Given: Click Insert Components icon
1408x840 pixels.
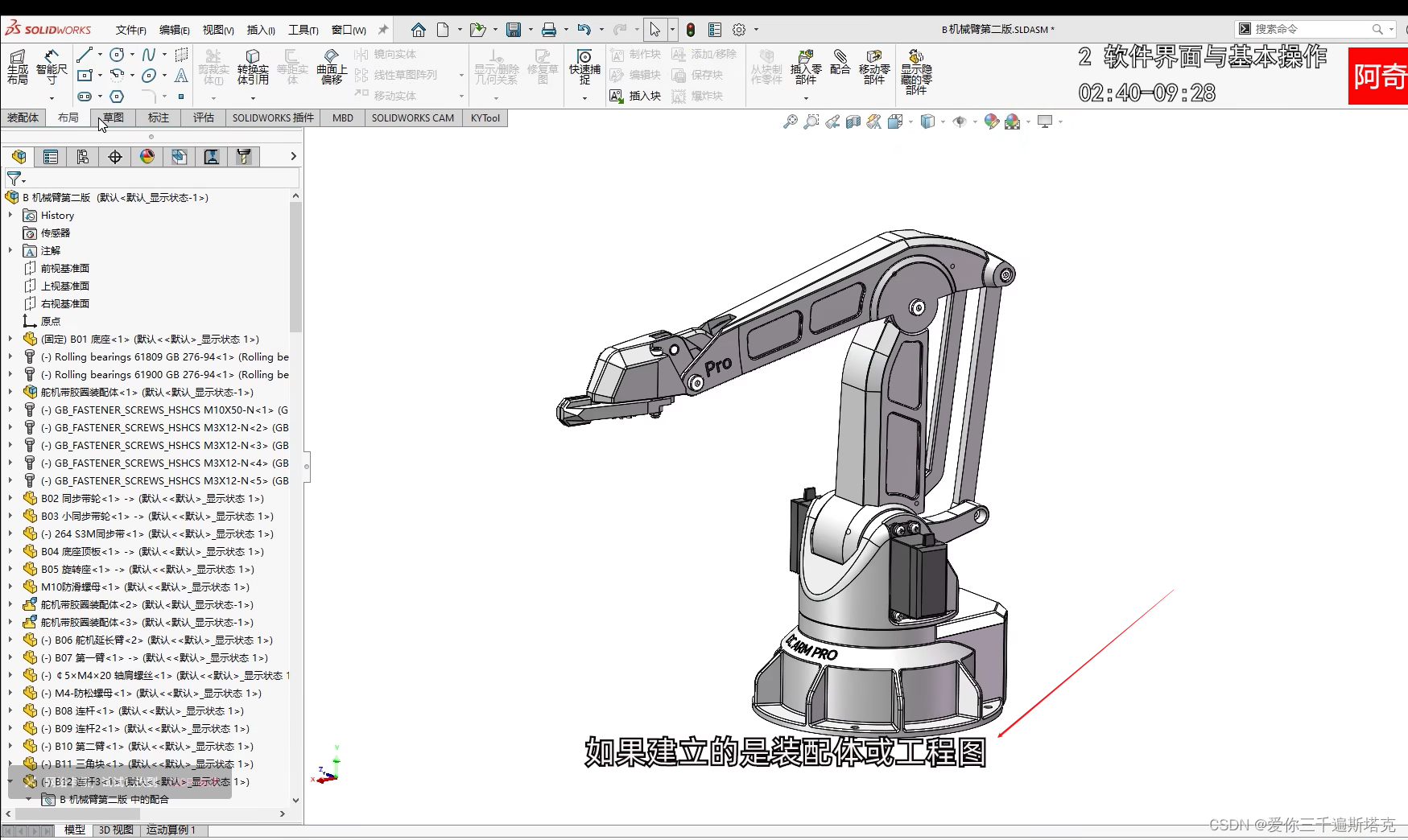Looking at the screenshot, I should [x=806, y=67].
